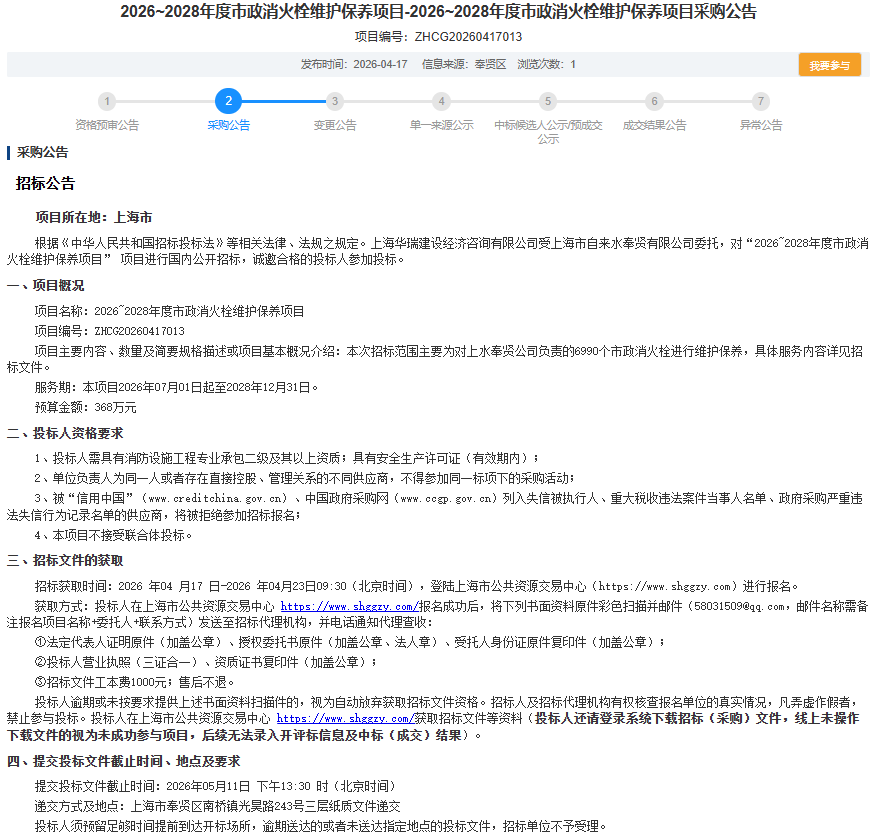Click the 招标公告 bold heading
The height and width of the screenshot is (835, 885).
click(45, 184)
